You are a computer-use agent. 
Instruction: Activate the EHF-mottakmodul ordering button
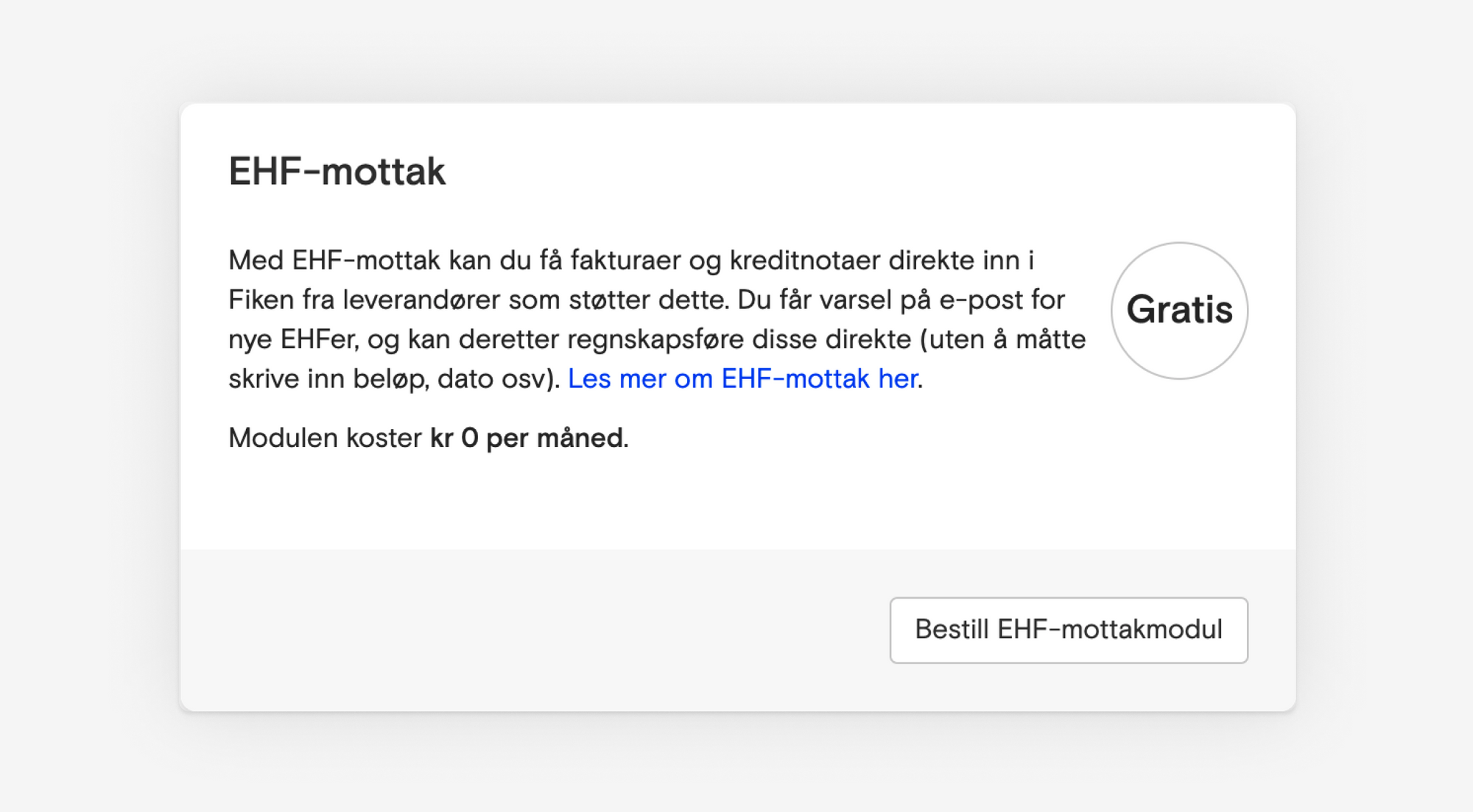tap(1067, 630)
